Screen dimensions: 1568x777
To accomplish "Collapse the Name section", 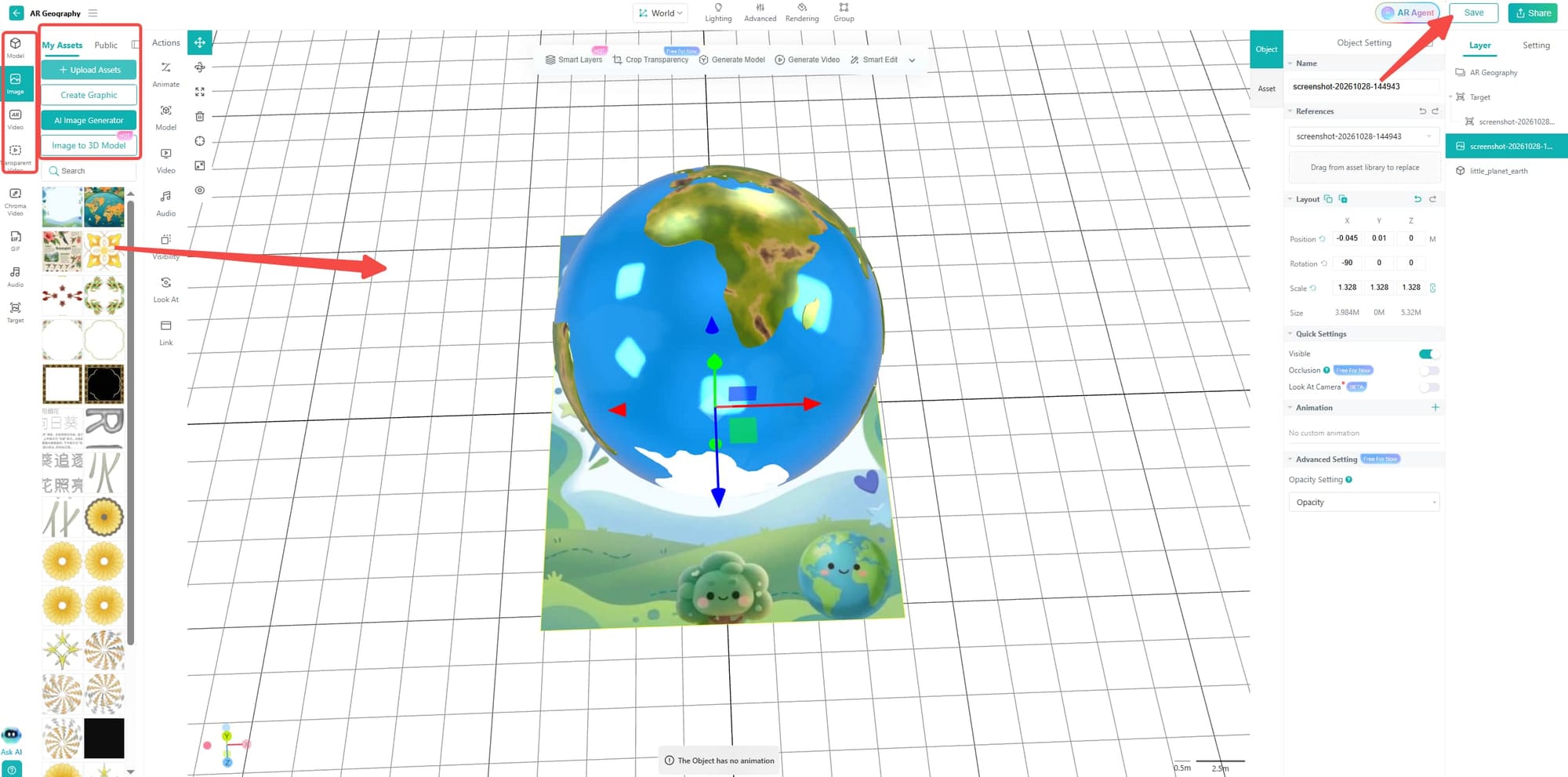I will 1290,64.
